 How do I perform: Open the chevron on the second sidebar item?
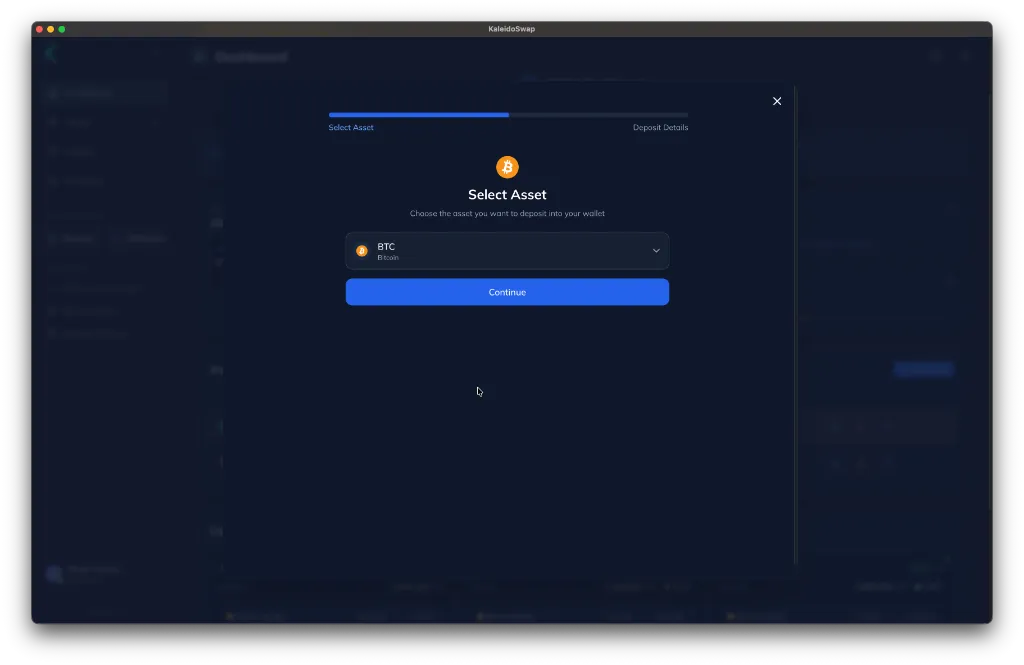[158, 122]
